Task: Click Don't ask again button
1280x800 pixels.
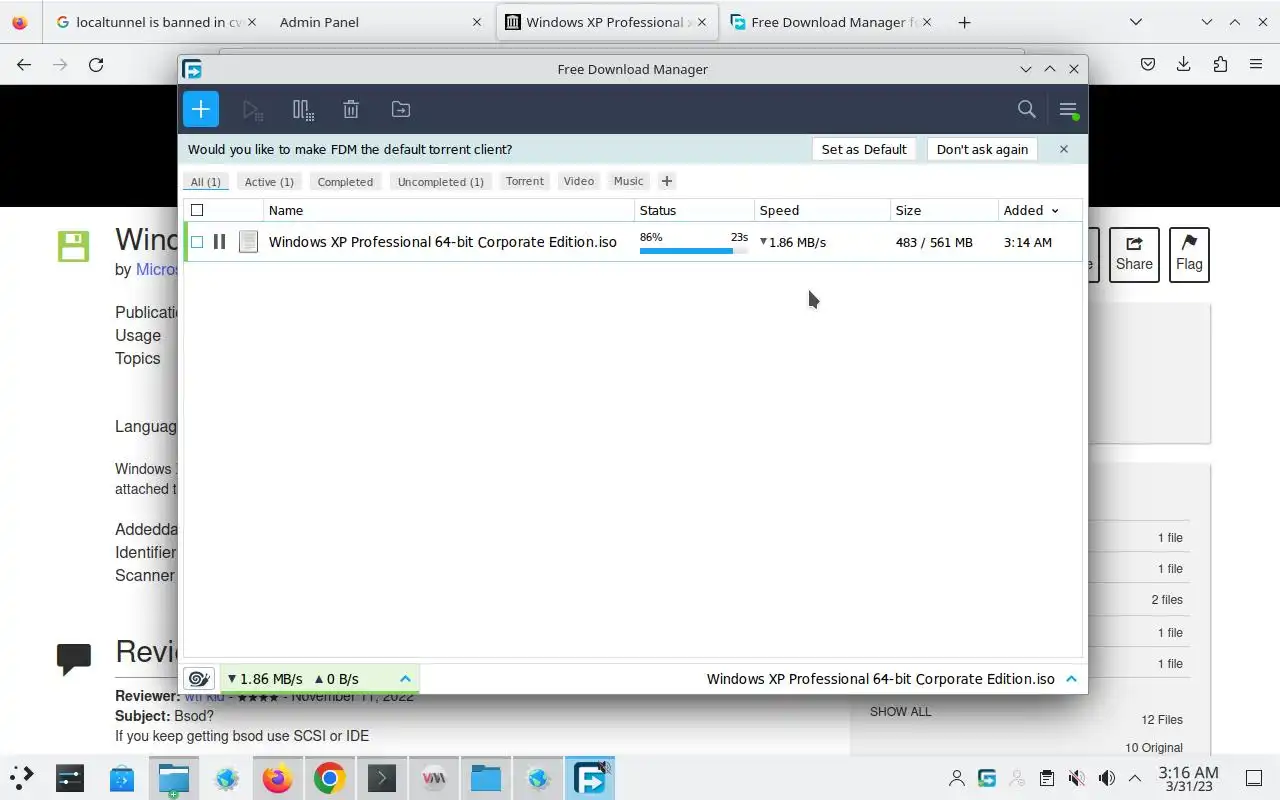Action: coord(982,149)
